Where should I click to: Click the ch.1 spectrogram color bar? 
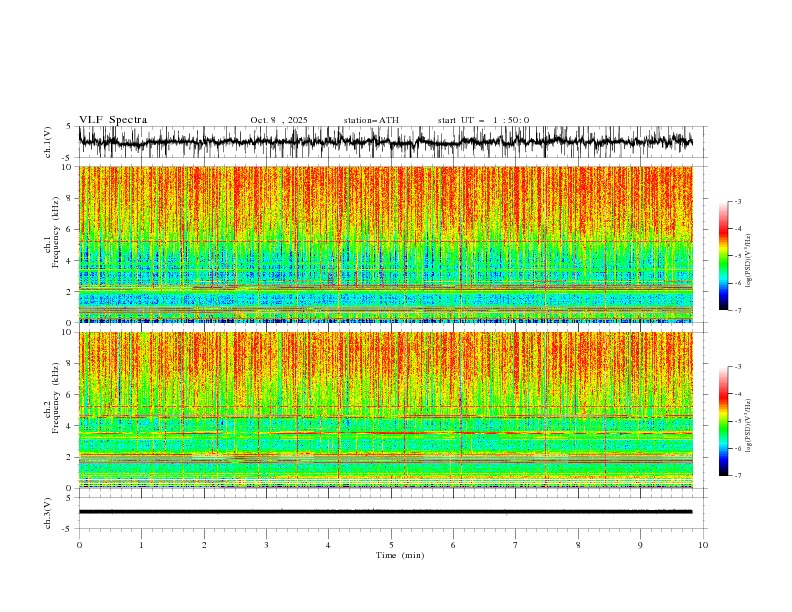tap(723, 256)
